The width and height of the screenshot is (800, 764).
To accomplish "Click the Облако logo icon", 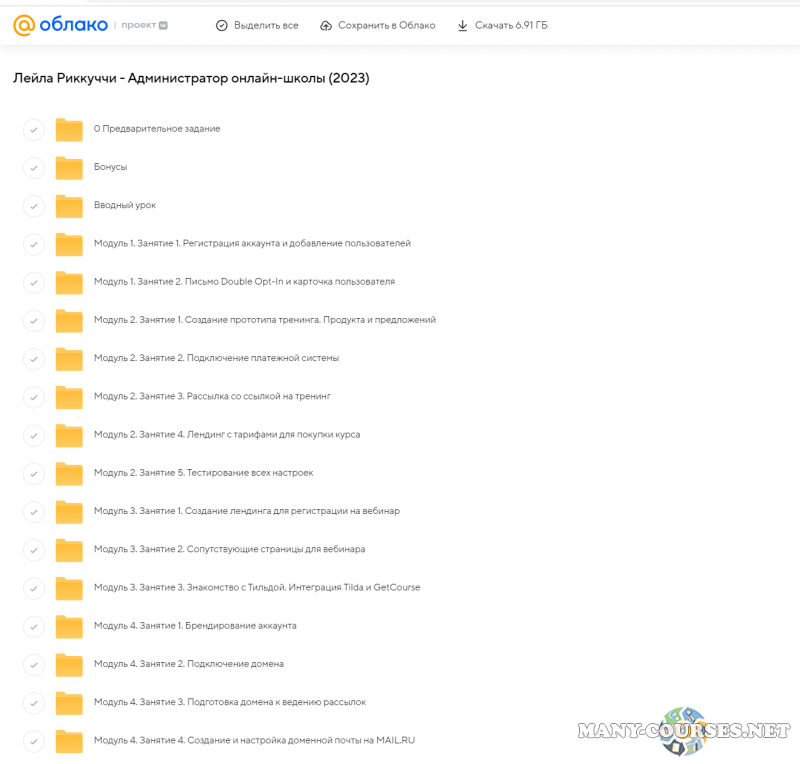I will tap(24, 25).
